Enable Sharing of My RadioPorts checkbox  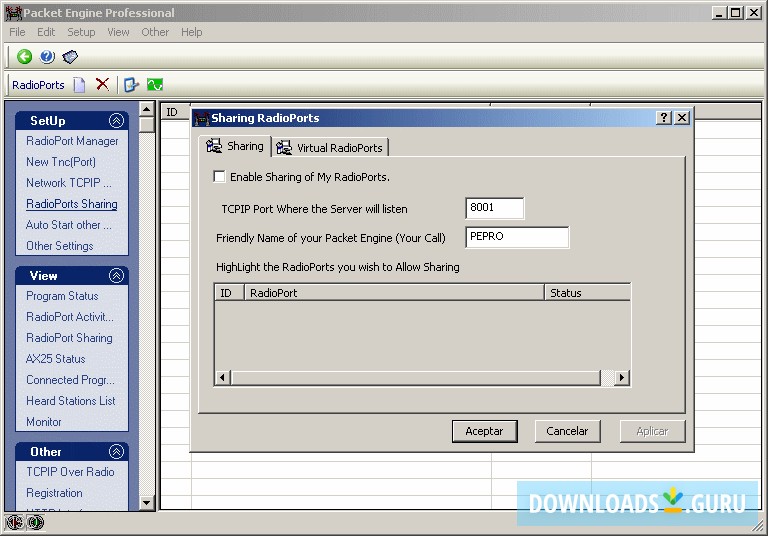click(219, 176)
